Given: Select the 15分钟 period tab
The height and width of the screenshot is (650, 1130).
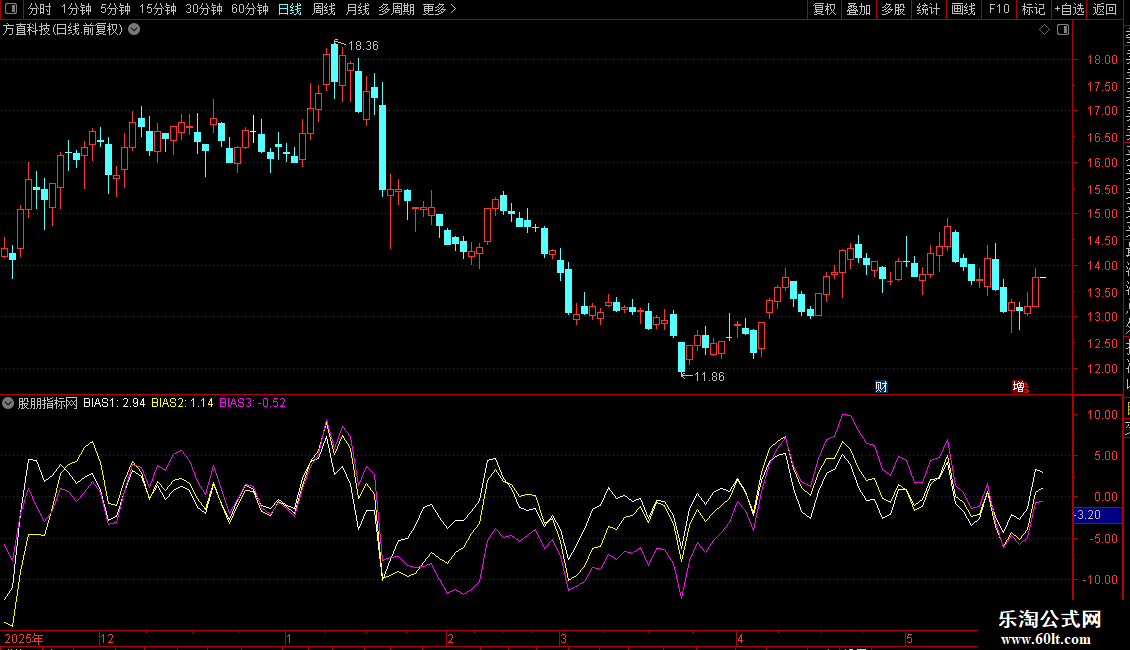Looking at the screenshot, I should [x=158, y=9].
